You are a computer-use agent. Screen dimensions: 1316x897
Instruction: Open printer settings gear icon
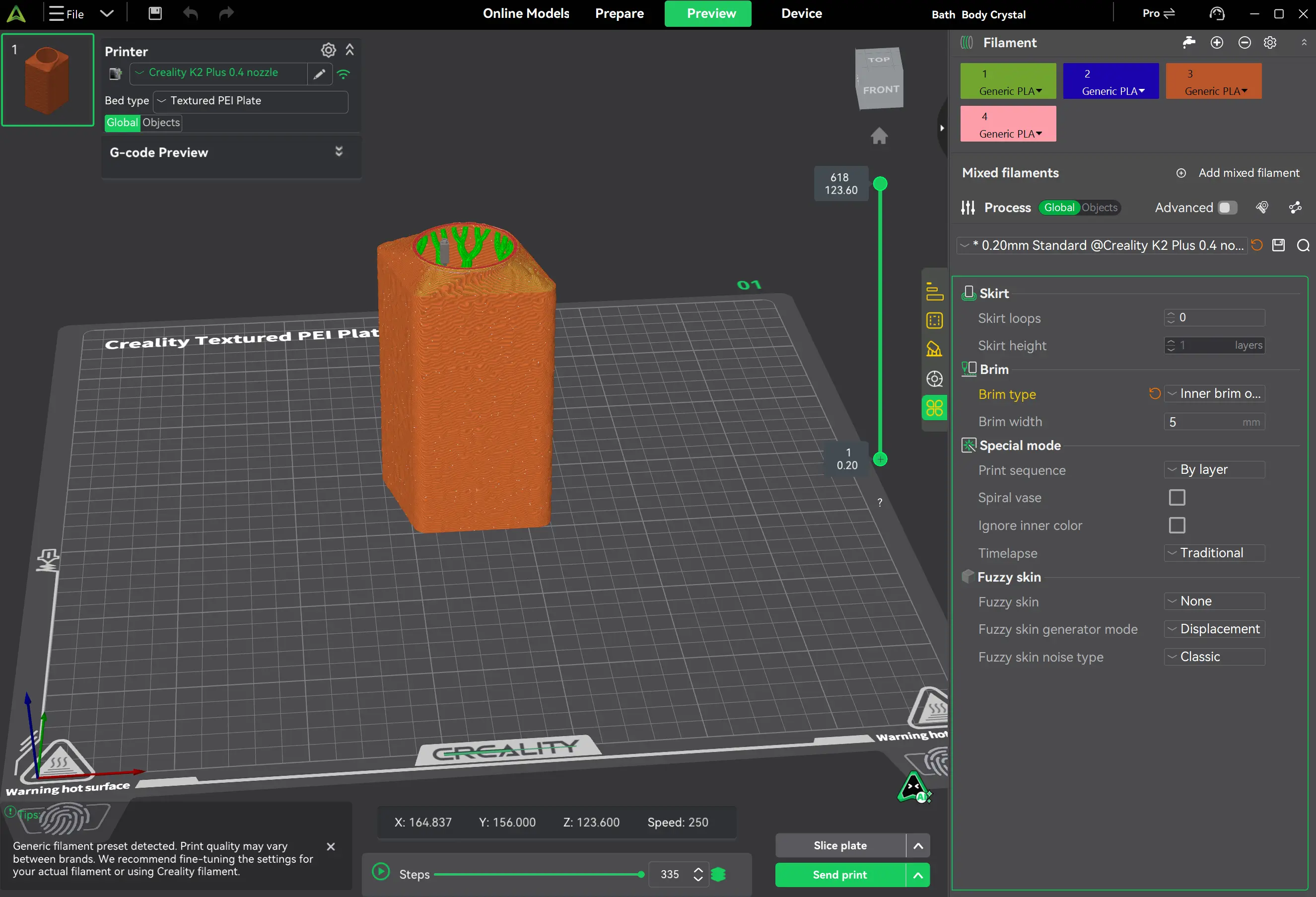coord(329,51)
